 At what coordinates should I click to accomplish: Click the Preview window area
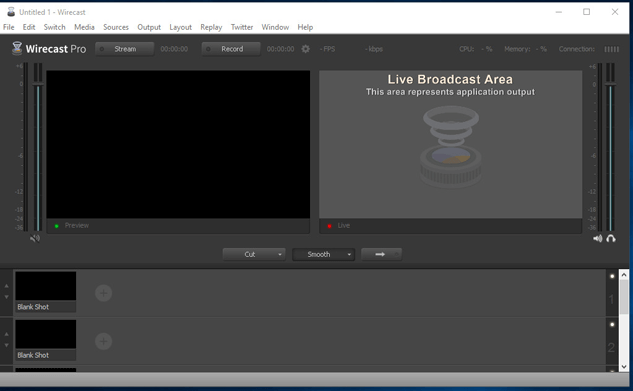pyautogui.click(x=178, y=144)
